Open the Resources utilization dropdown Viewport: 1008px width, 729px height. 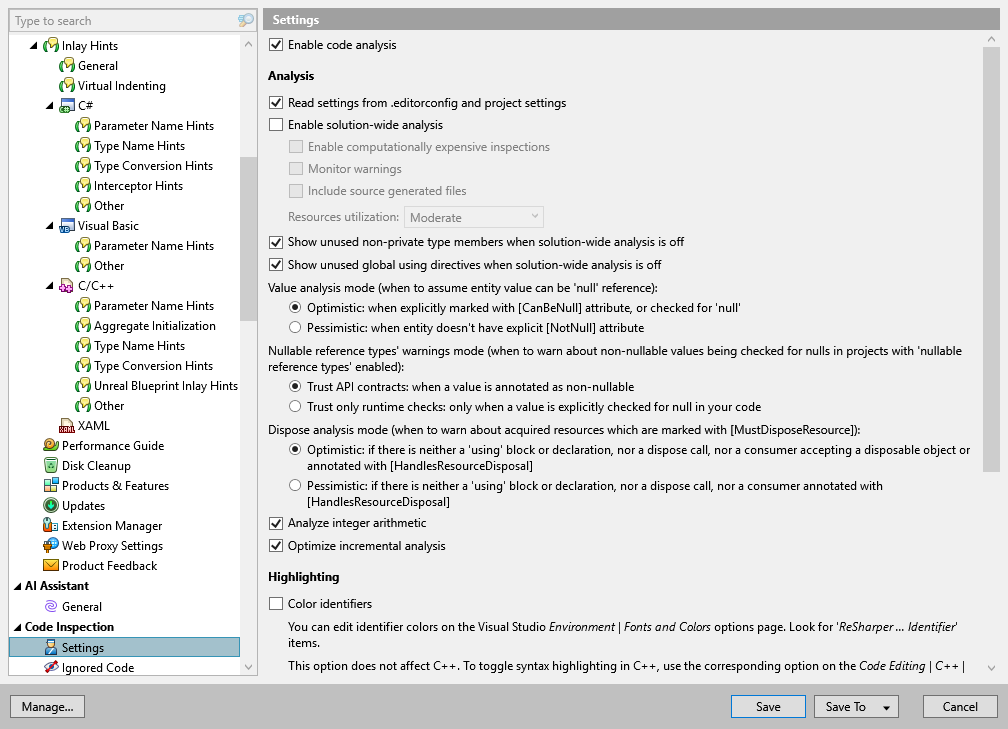point(473,216)
